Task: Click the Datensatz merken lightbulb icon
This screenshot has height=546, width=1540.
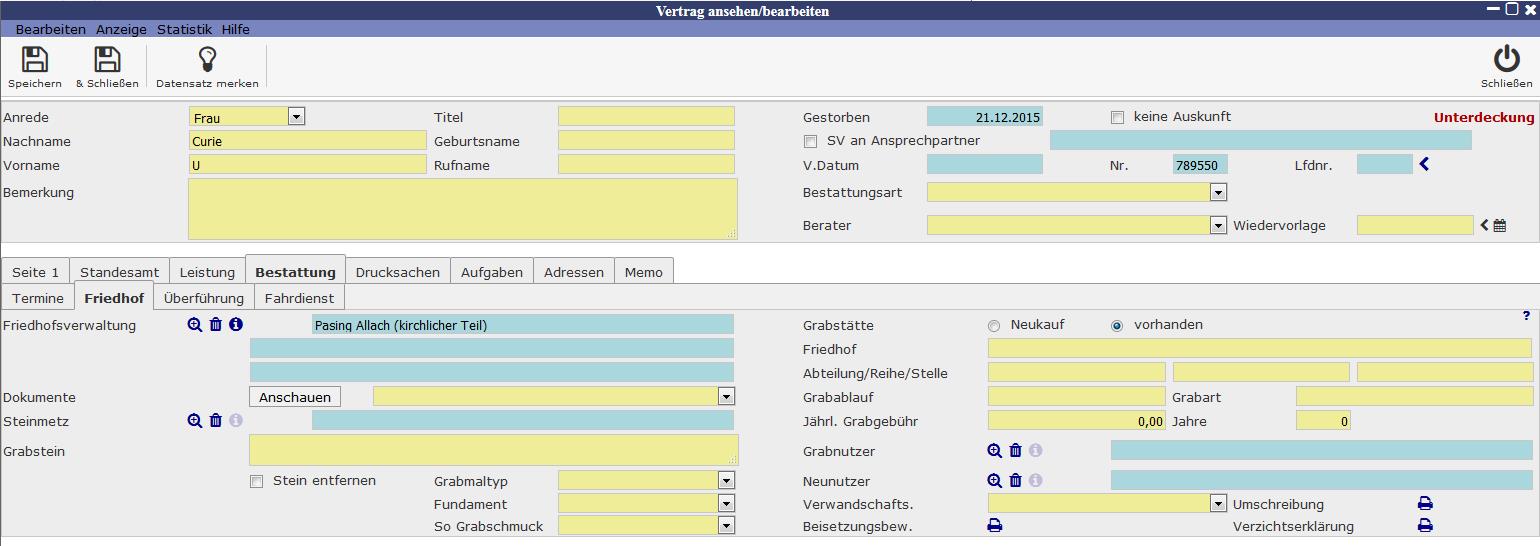Action: tap(207, 60)
